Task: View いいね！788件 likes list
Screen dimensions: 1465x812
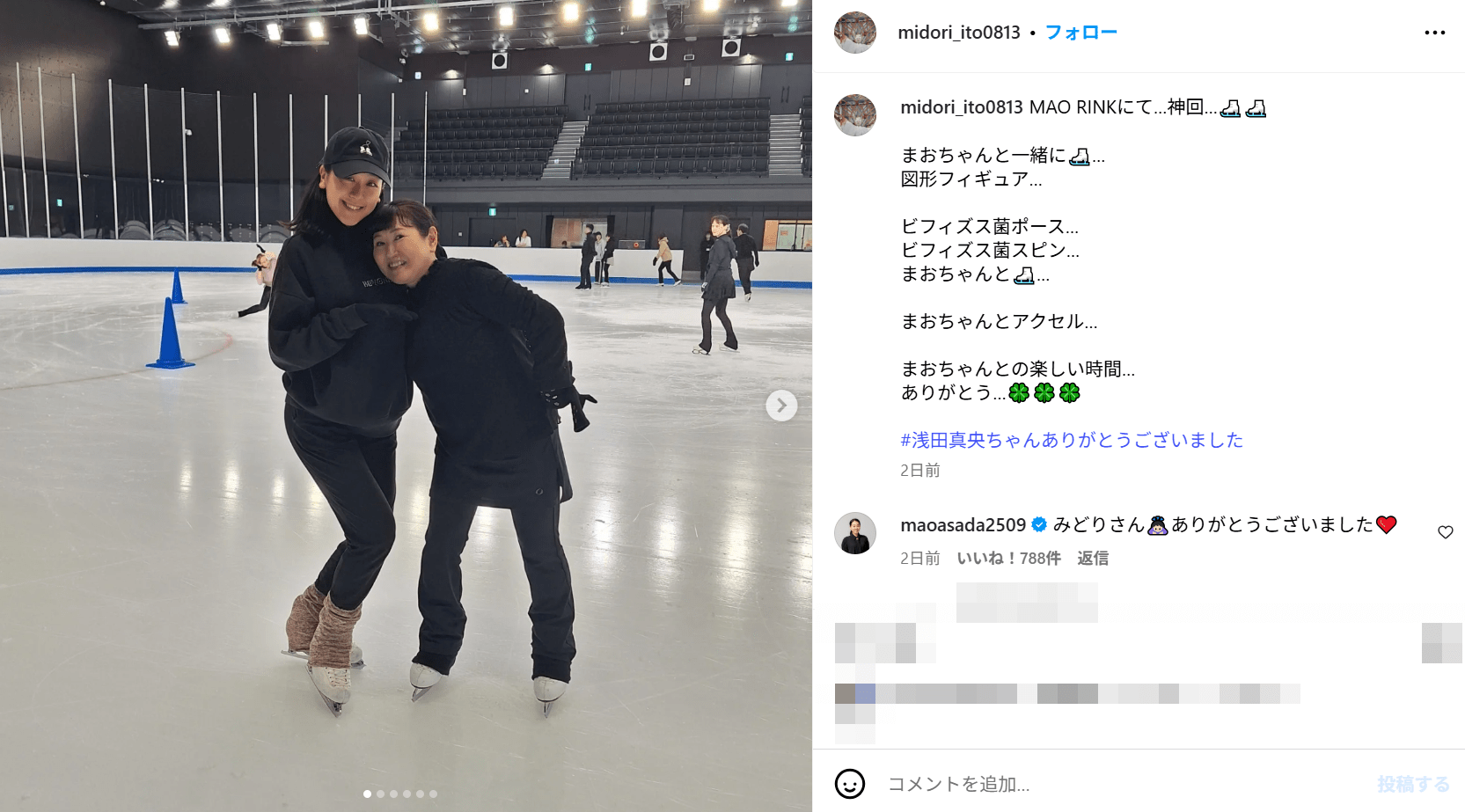Action: [x=1008, y=559]
